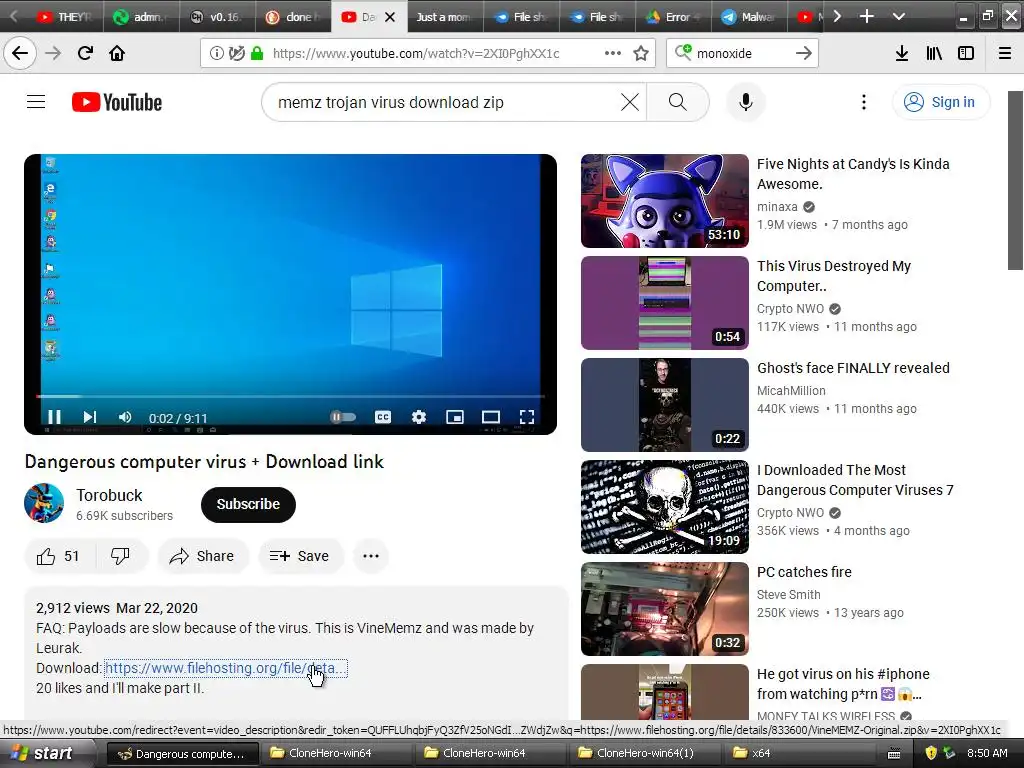Open YouTube settings three-dot menu
The height and width of the screenshot is (768, 1024).
(863, 102)
